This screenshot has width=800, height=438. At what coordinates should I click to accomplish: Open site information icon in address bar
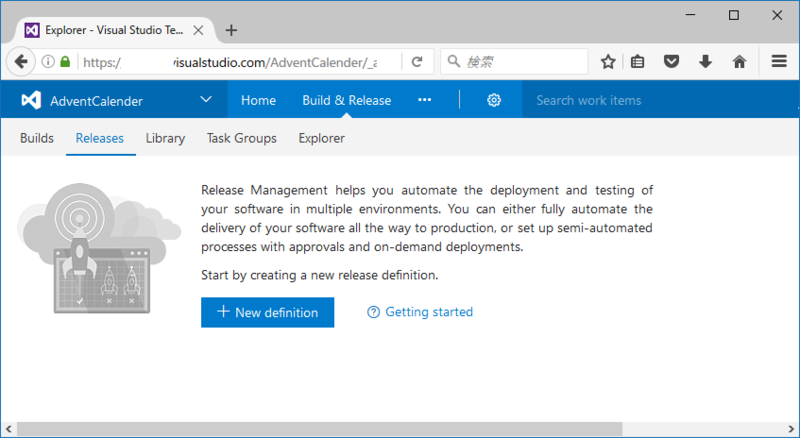[x=48, y=62]
